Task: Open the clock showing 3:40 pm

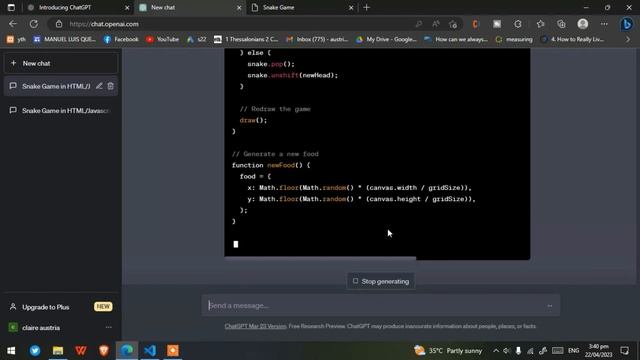Action: point(598,351)
